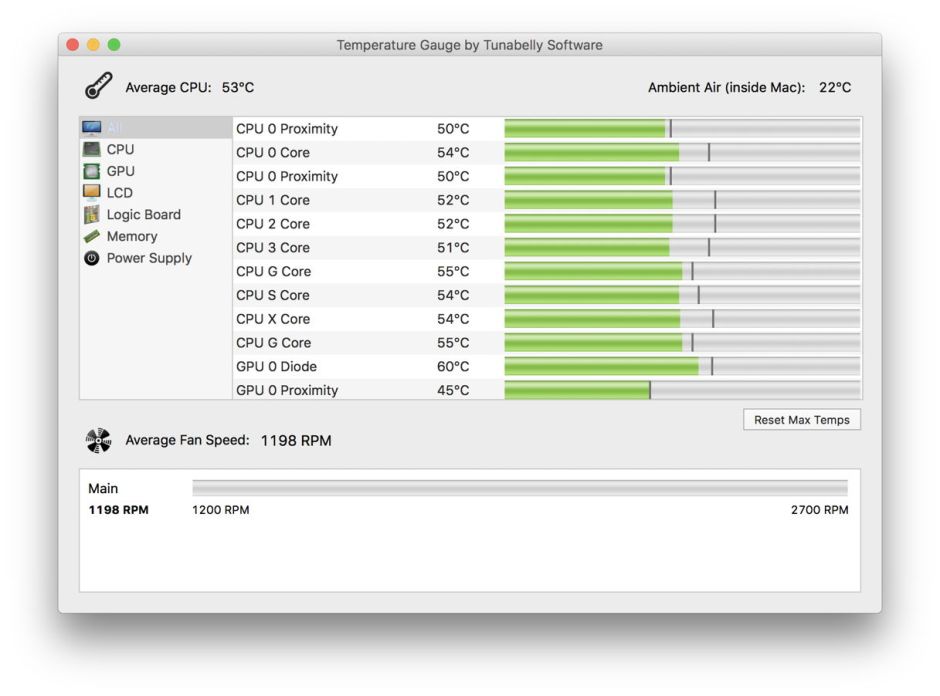The width and height of the screenshot is (940, 696).
Task: Click the Main fan speed bar
Action: [520, 488]
